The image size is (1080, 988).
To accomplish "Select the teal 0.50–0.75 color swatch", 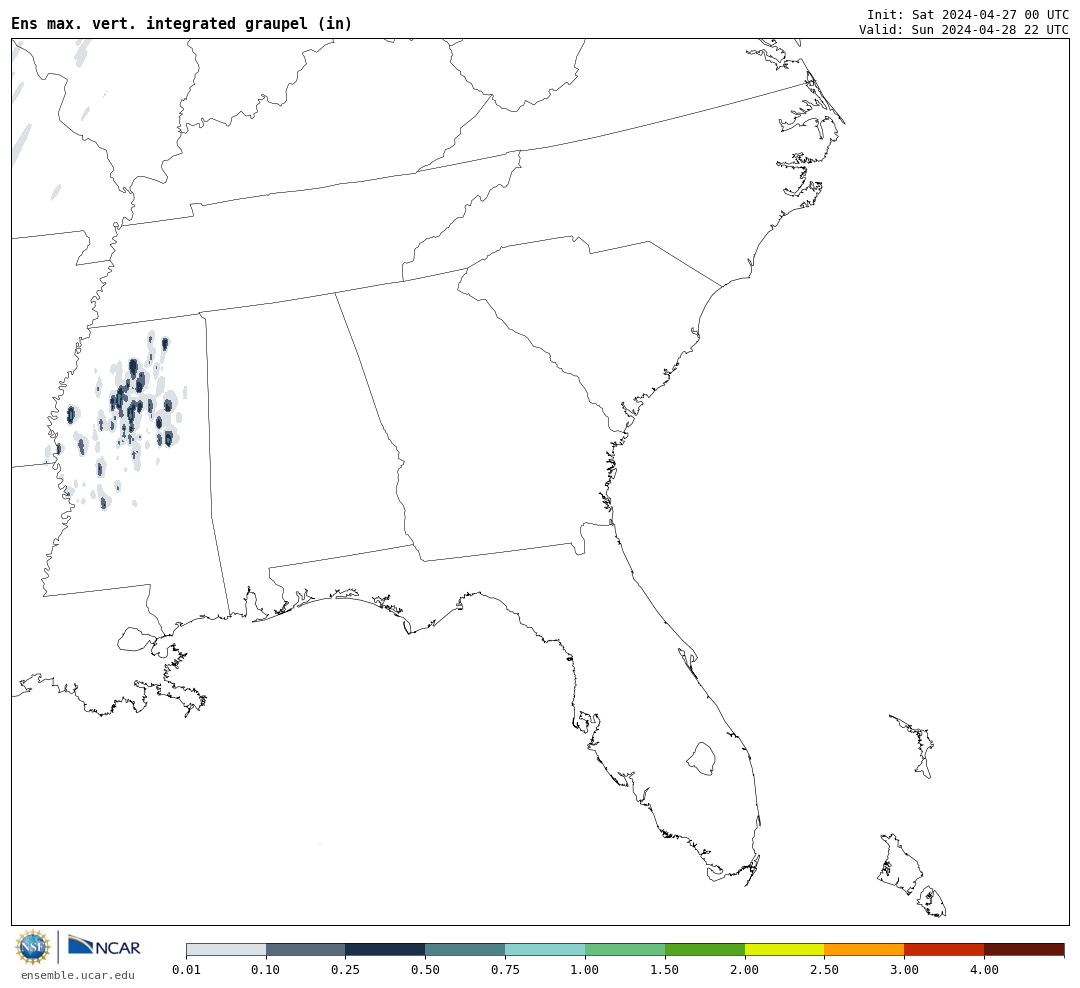I will pyautogui.click(x=466, y=949).
